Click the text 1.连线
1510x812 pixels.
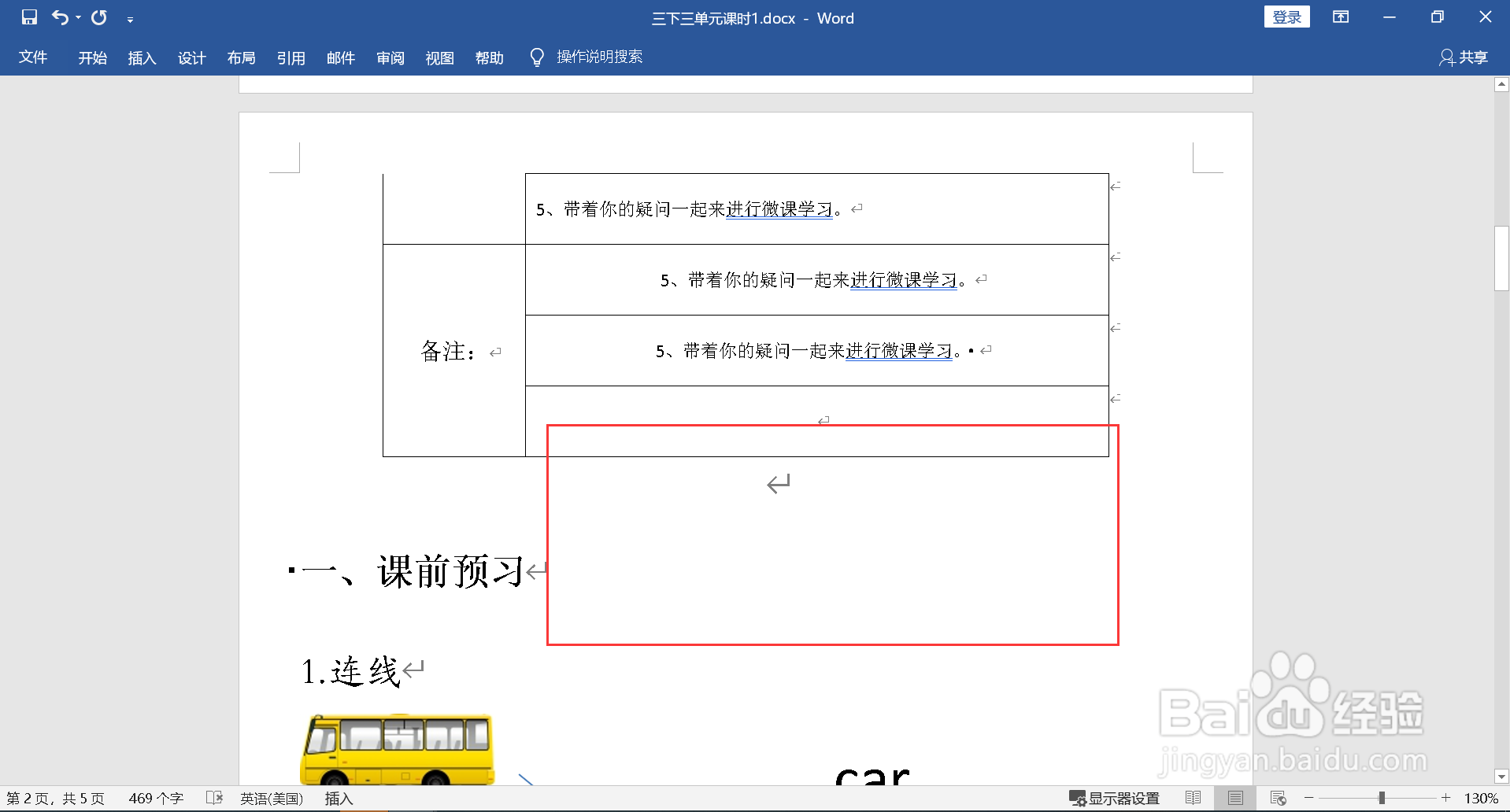(351, 672)
